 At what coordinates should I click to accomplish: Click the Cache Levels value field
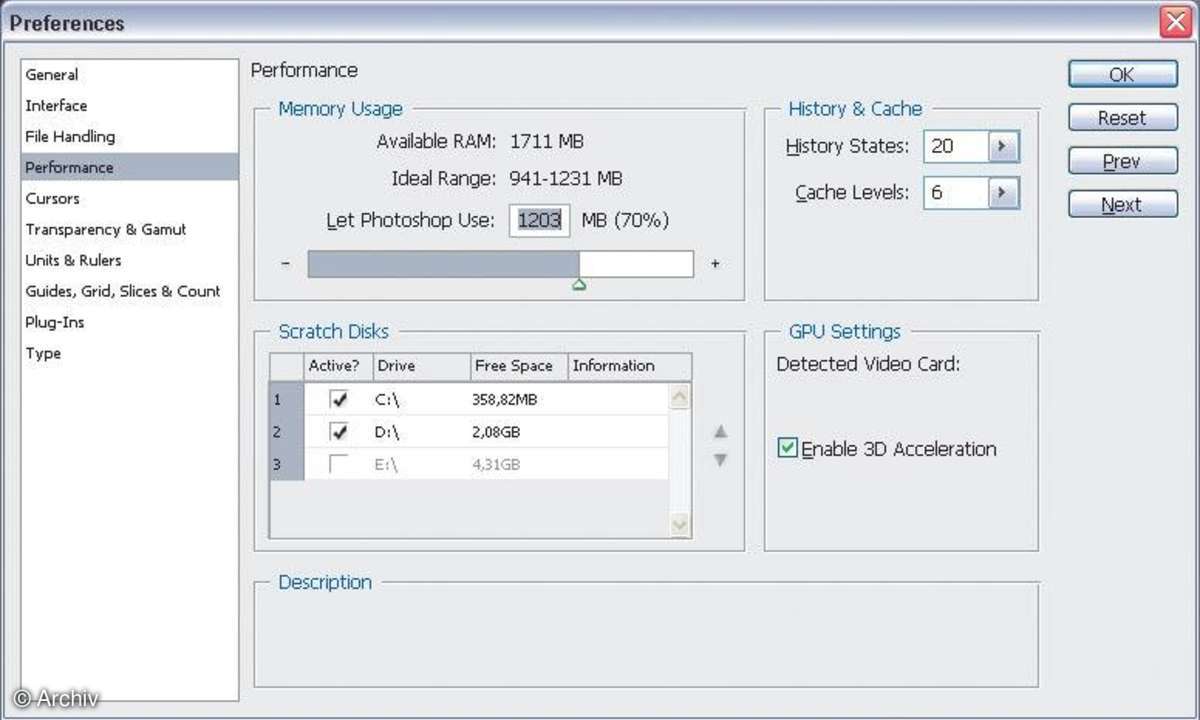coord(956,192)
